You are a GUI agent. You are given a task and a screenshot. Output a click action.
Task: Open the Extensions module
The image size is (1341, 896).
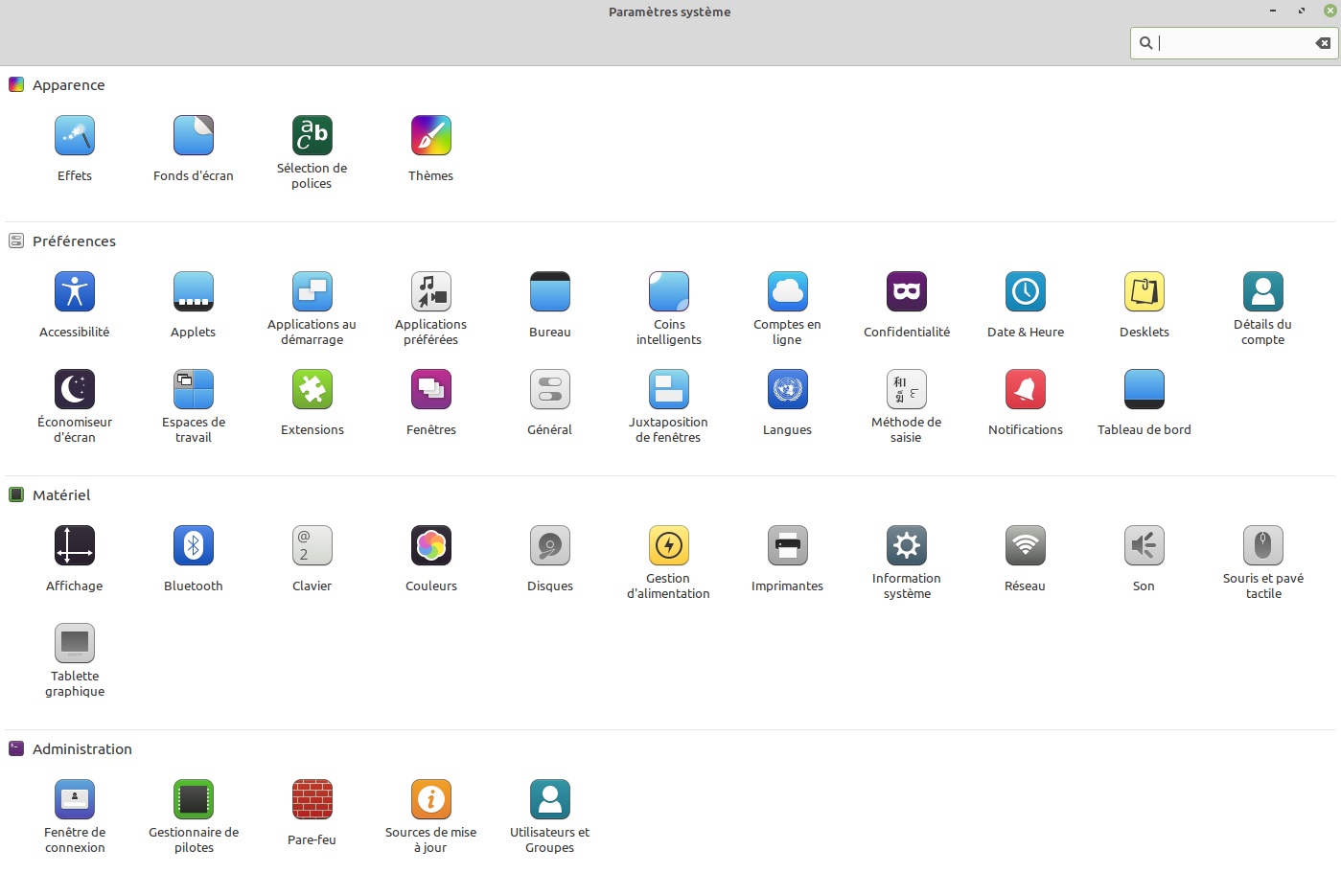pos(312,390)
